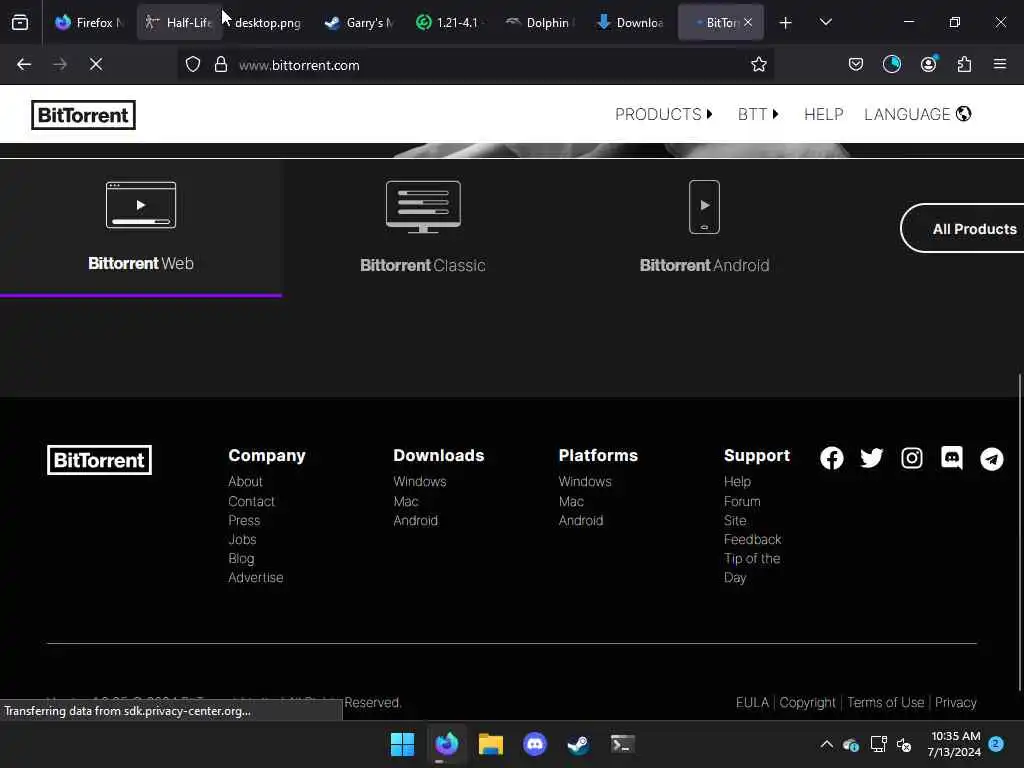Screen dimensions: 1024x768
Task: Open the Advertise link
Action: [255, 577]
